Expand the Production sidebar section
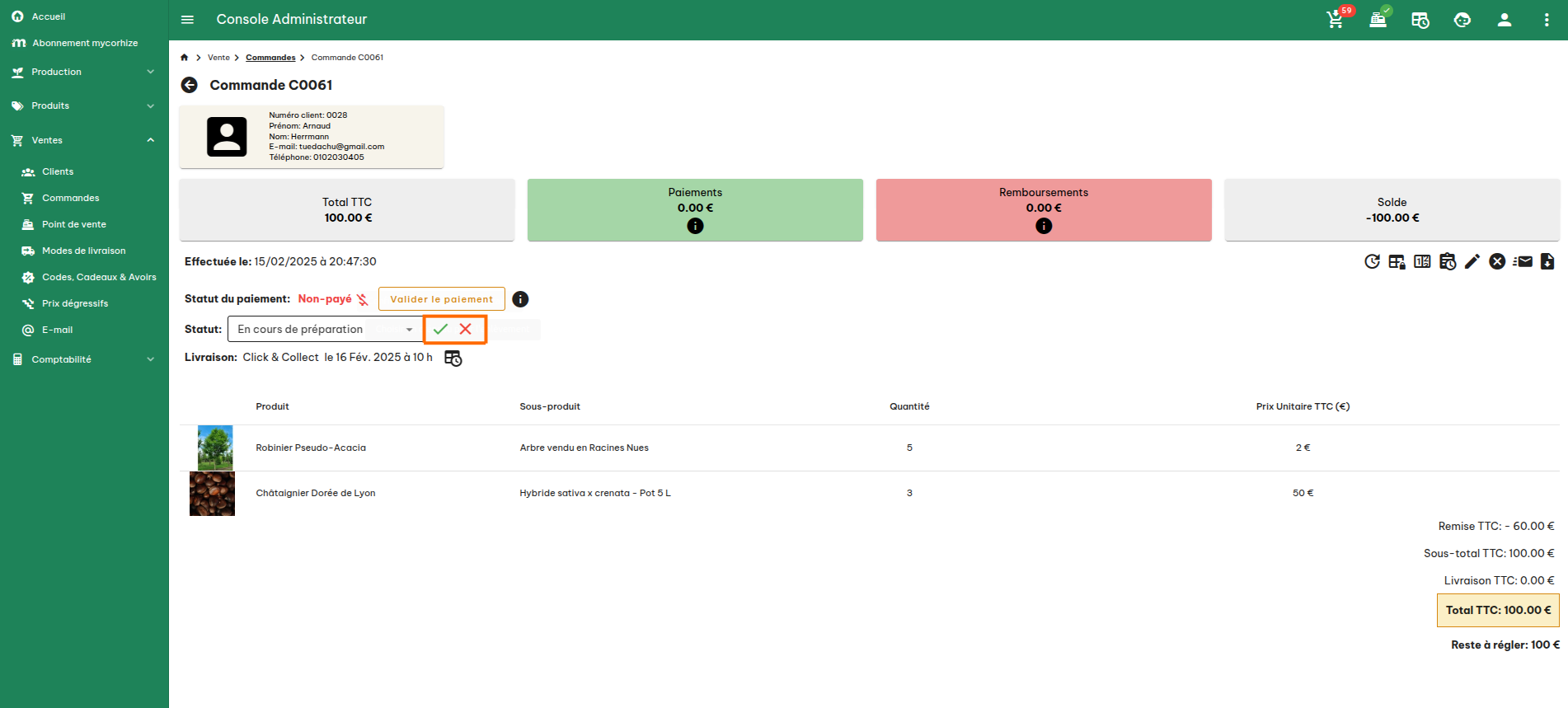Screen dimensions: 1568x708 pyautogui.click(x=84, y=72)
